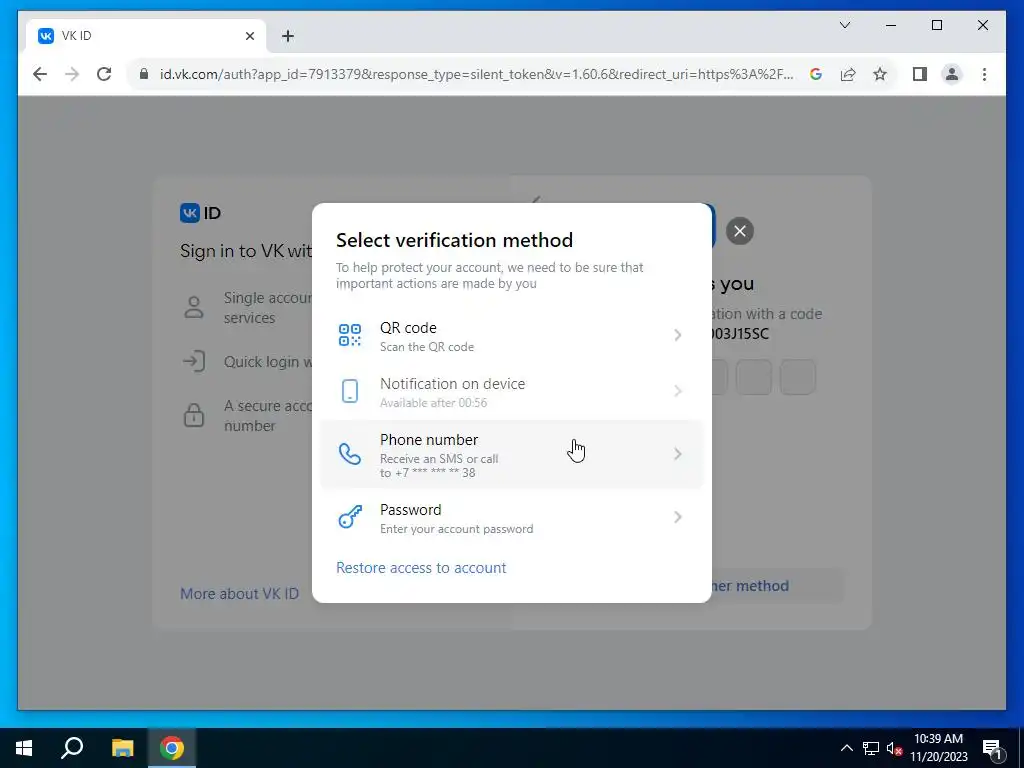Click the key icon next to Password
The image size is (1024, 768).
tap(350, 517)
